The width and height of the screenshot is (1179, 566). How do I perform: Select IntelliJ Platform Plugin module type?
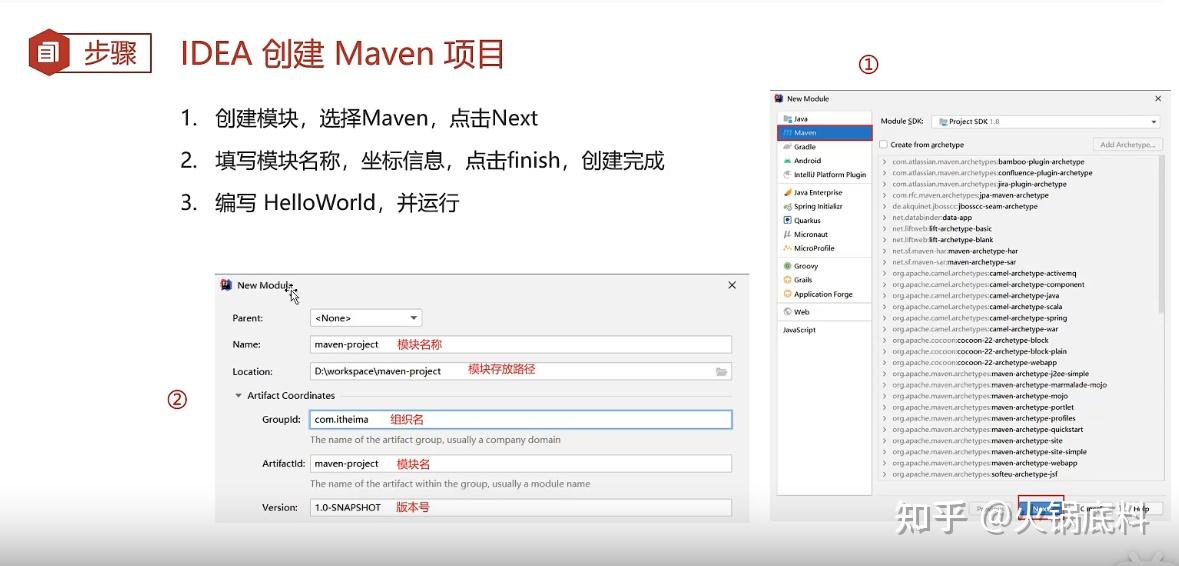[x=824, y=174]
